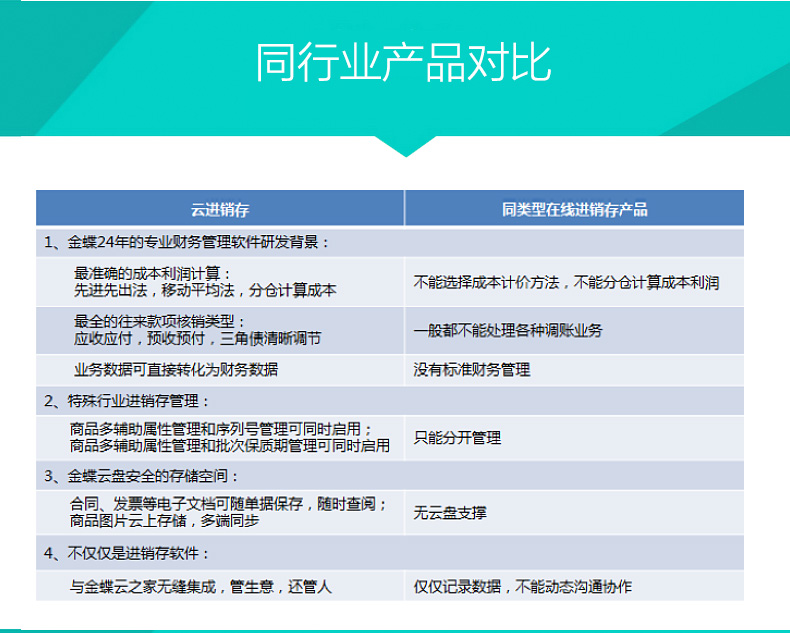Click the 没有标准财务管理 cell

coord(472,370)
